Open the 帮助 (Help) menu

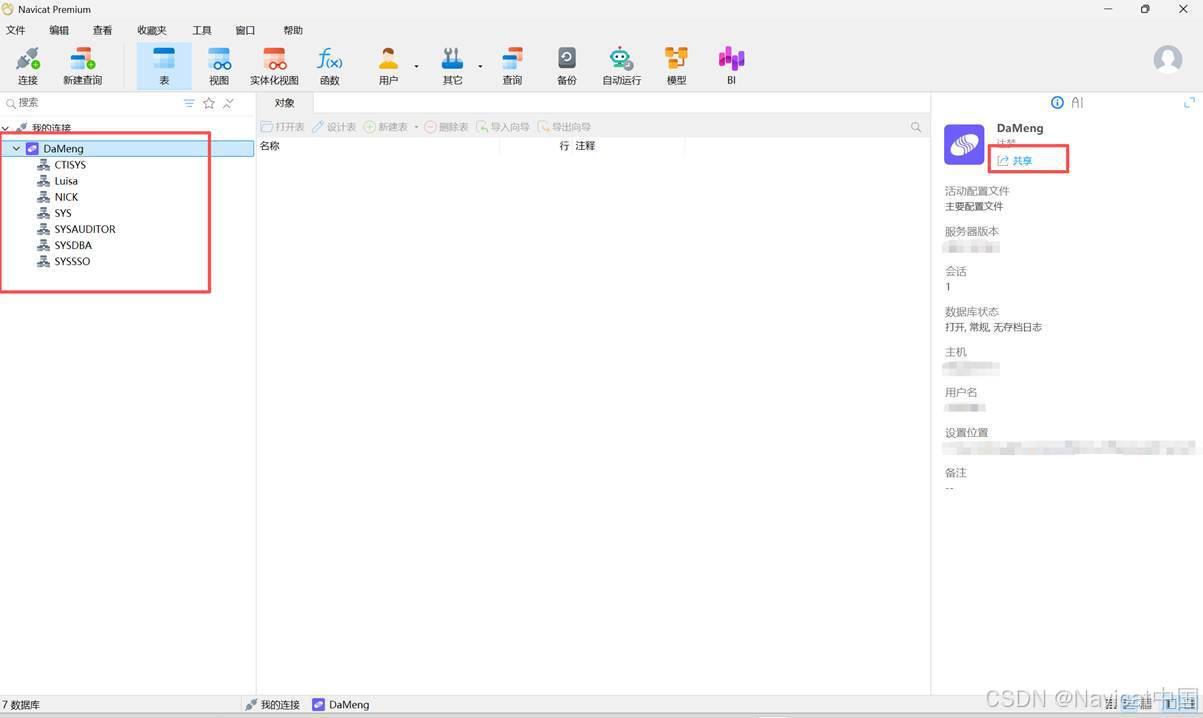[x=293, y=31]
